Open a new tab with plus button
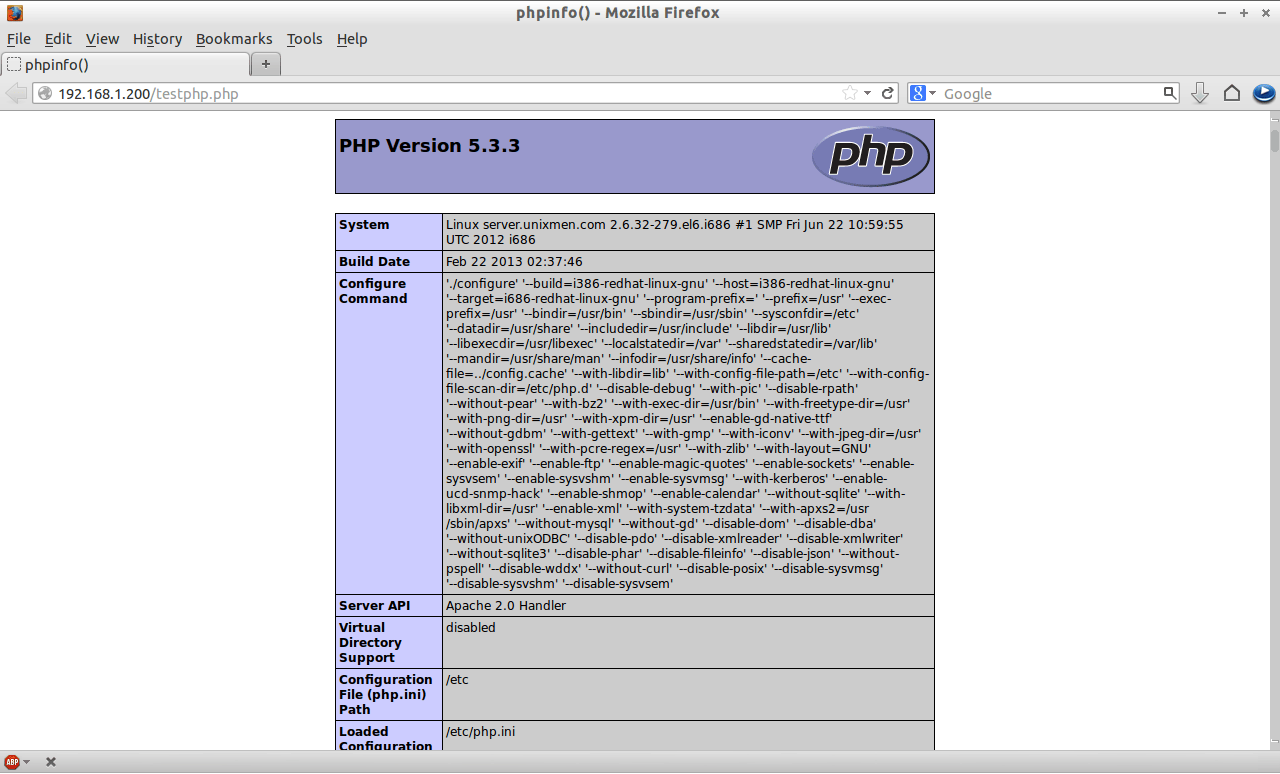Image resolution: width=1280 pixels, height=774 pixels. click(266, 64)
